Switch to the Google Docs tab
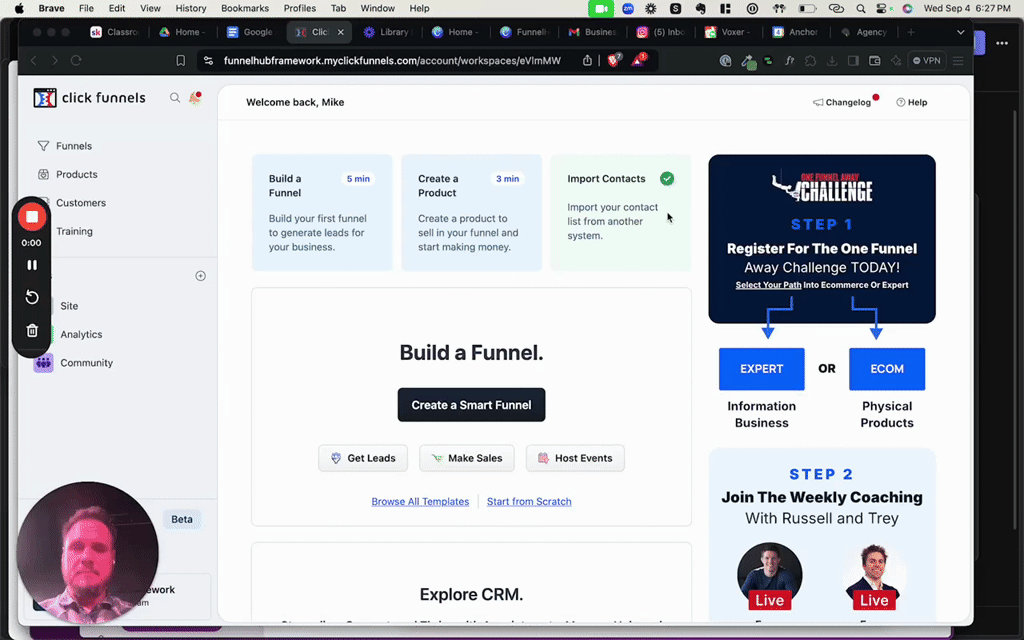Viewport: 1024px width, 640px height. (x=250, y=32)
